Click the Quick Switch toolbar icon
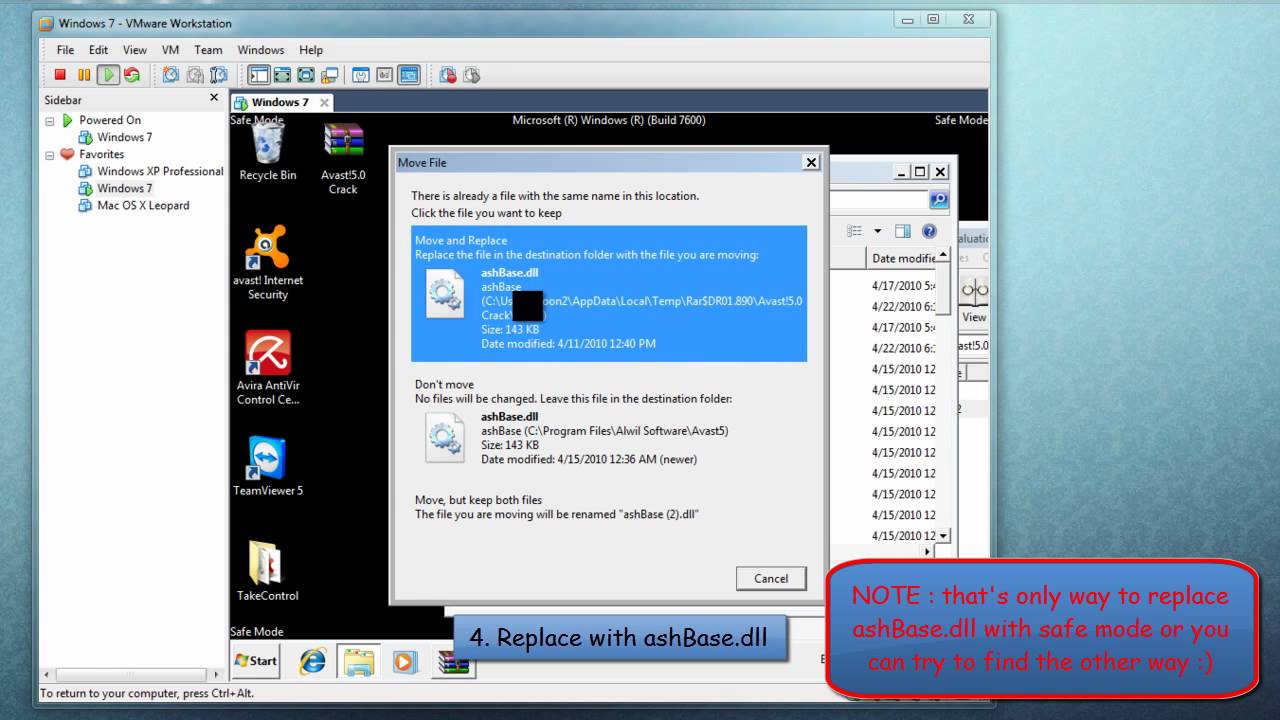The height and width of the screenshot is (720, 1280). pyautogui.click(x=283, y=75)
